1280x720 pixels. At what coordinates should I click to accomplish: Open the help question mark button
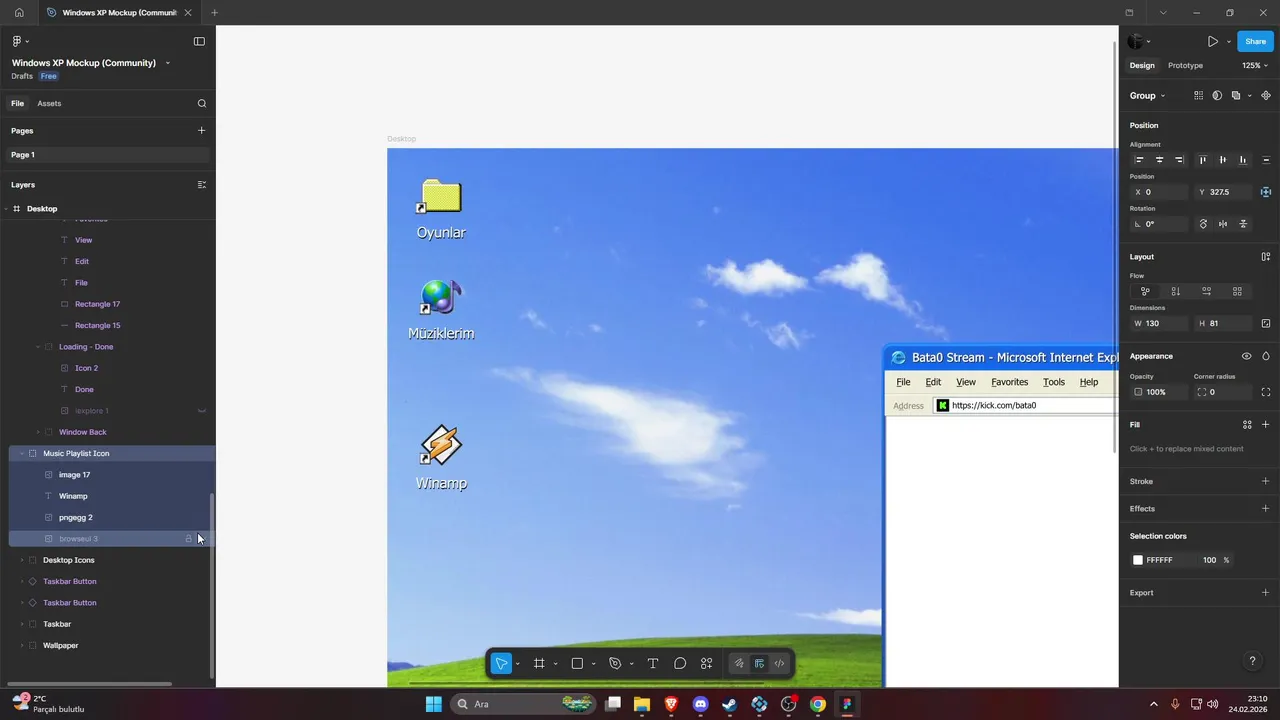(1252, 662)
